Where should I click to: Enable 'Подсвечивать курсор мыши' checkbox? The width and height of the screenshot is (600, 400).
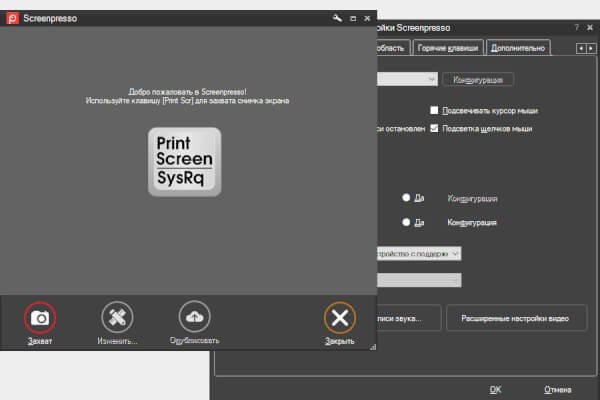pyautogui.click(x=434, y=110)
